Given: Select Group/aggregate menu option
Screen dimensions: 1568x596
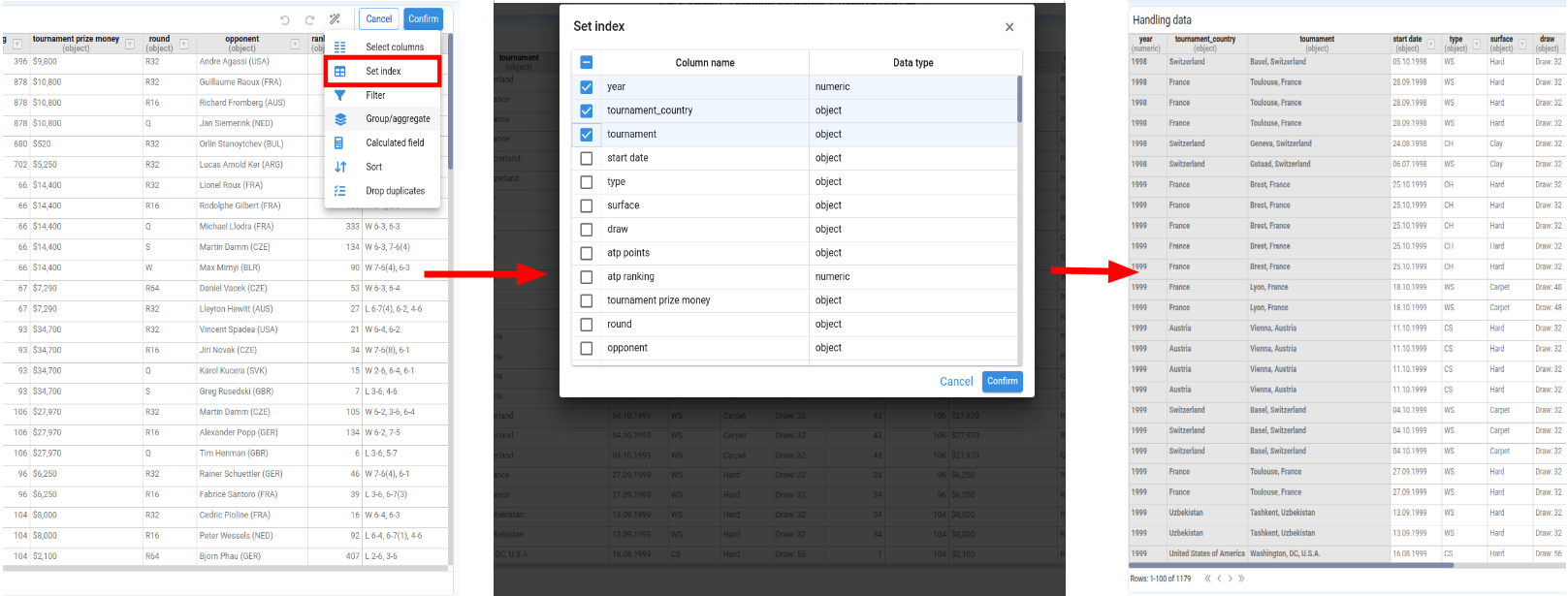Looking at the screenshot, I should [398, 119].
